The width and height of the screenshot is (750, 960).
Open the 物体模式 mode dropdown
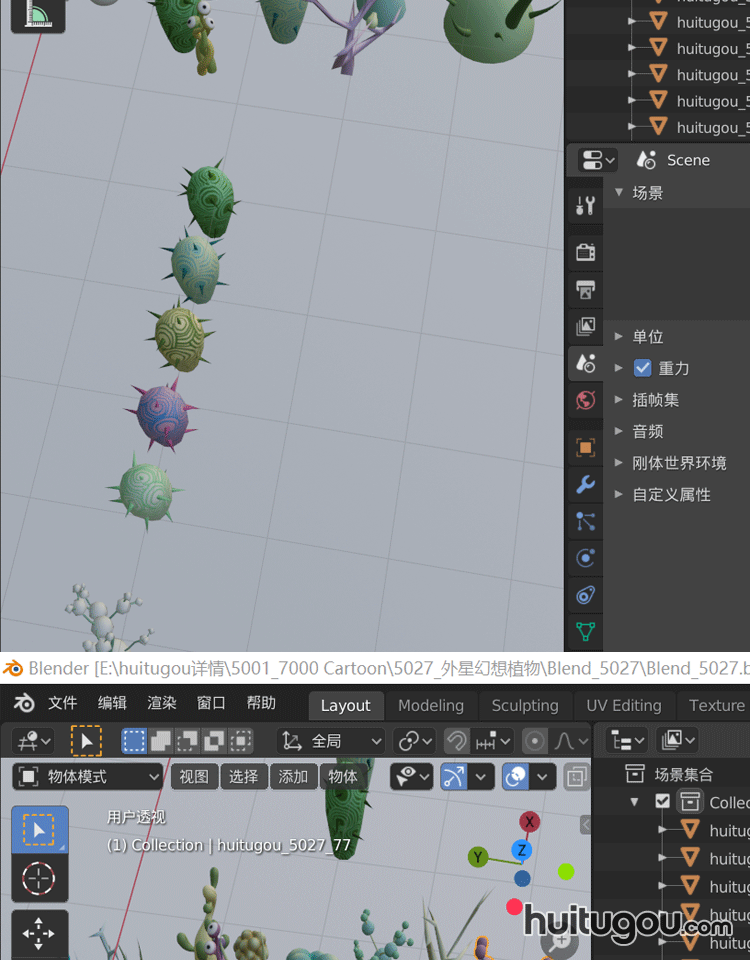coord(88,777)
